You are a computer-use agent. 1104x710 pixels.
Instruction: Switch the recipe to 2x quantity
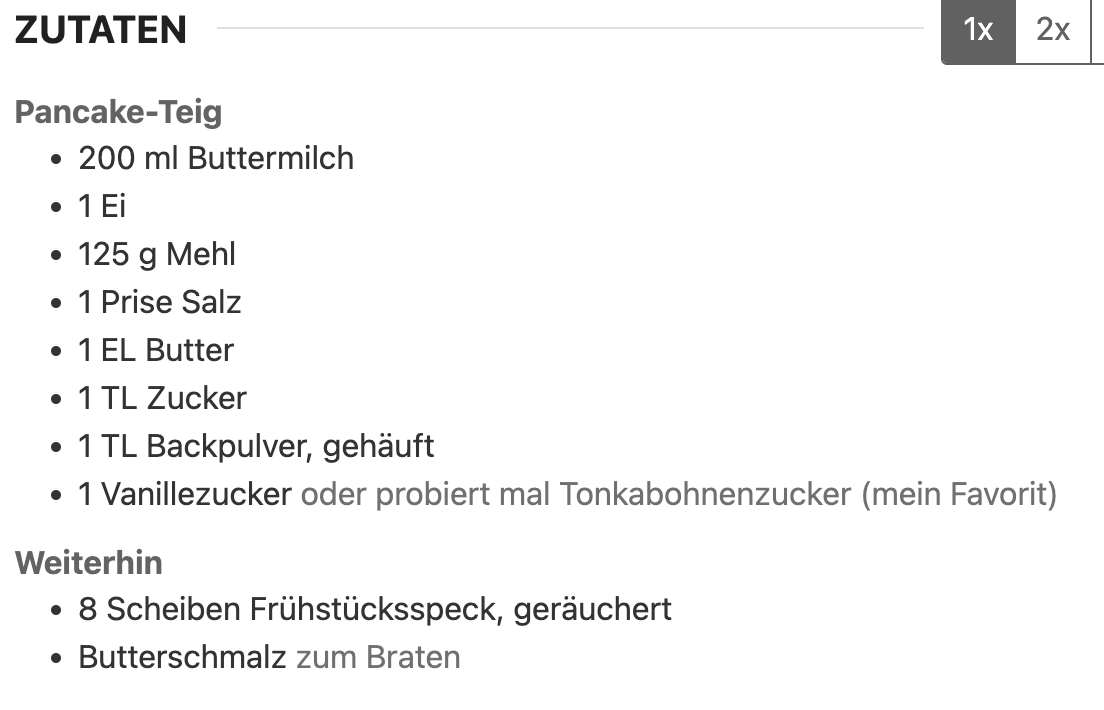click(1053, 31)
